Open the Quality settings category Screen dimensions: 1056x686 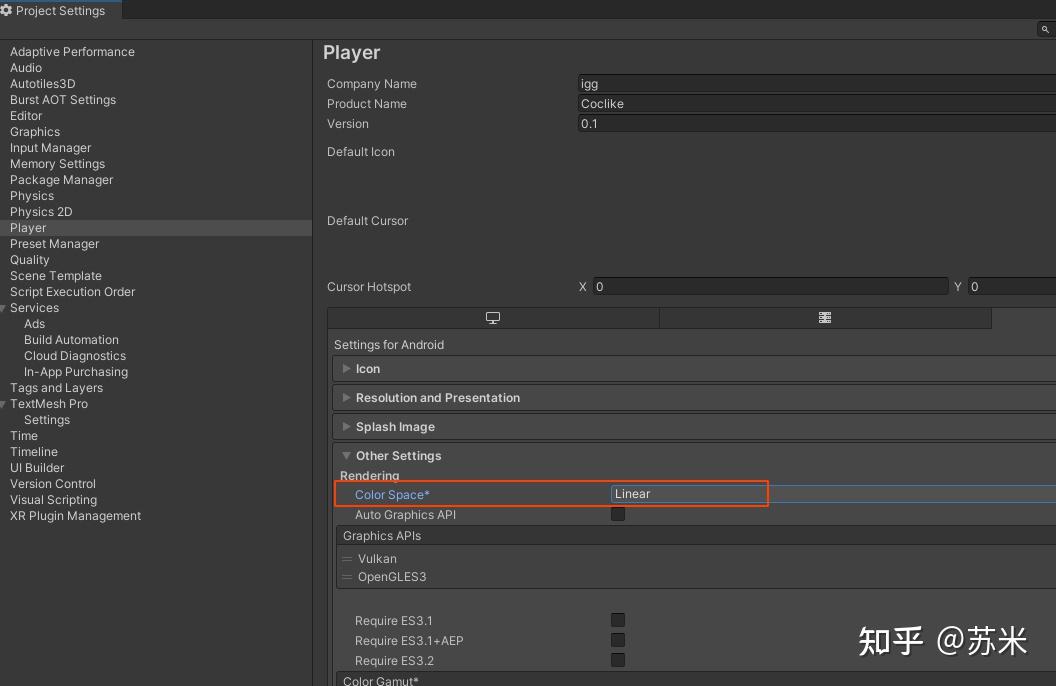tap(30, 260)
